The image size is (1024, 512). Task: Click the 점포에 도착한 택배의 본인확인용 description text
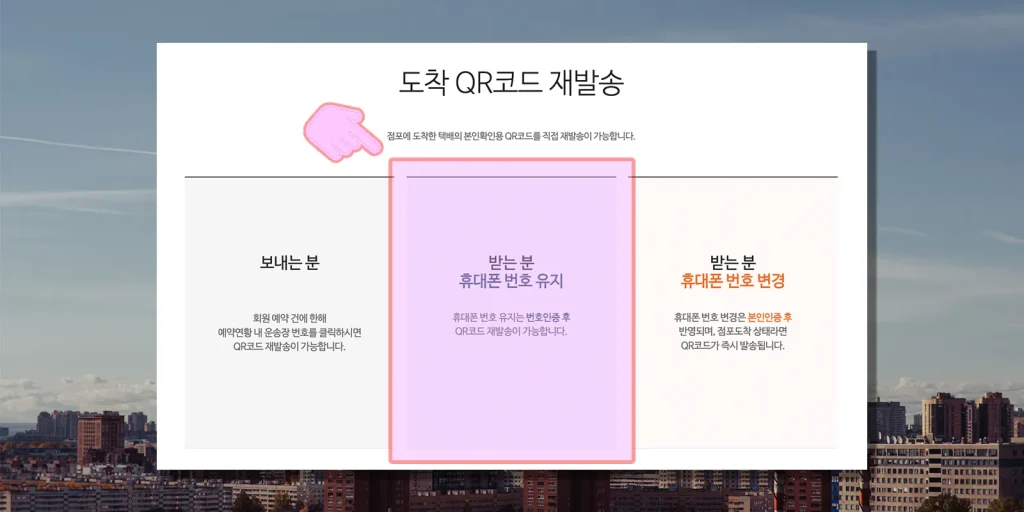511,136
